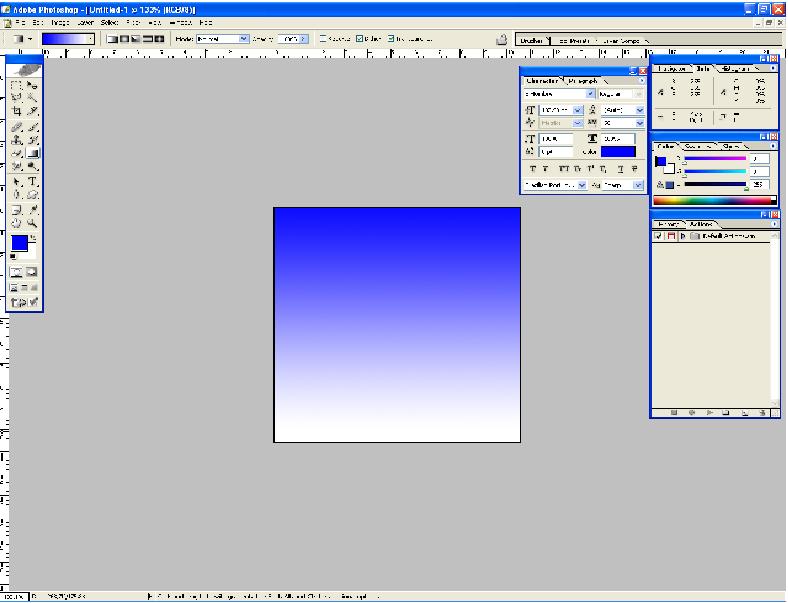This screenshot has width=788, height=603.
Task: Open the gradient Mode dropdown
Action: [244, 39]
